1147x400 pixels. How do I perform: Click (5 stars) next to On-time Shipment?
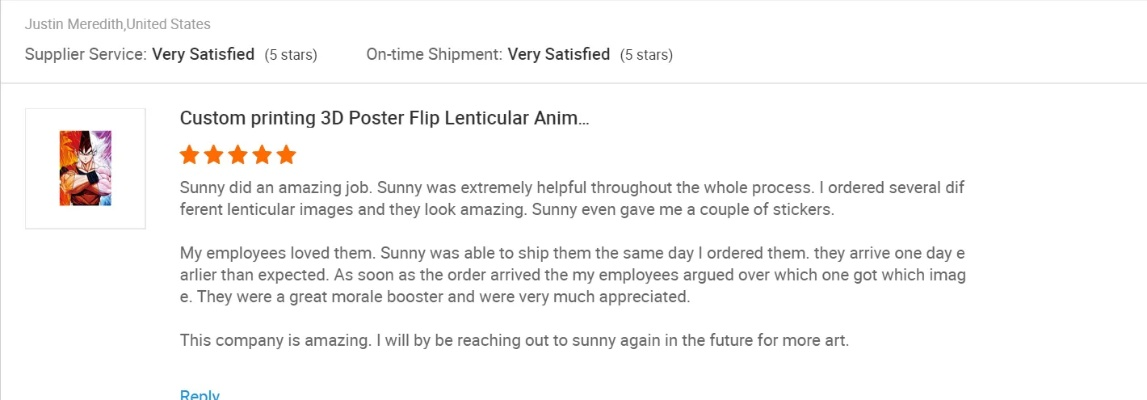pyautogui.click(x=646, y=55)
